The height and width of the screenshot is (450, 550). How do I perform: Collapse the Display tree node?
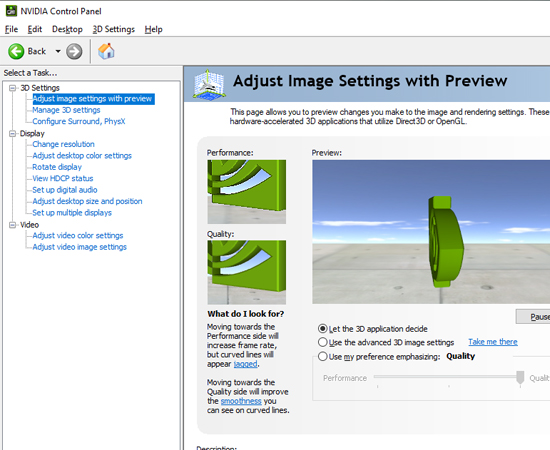(13, 133)
